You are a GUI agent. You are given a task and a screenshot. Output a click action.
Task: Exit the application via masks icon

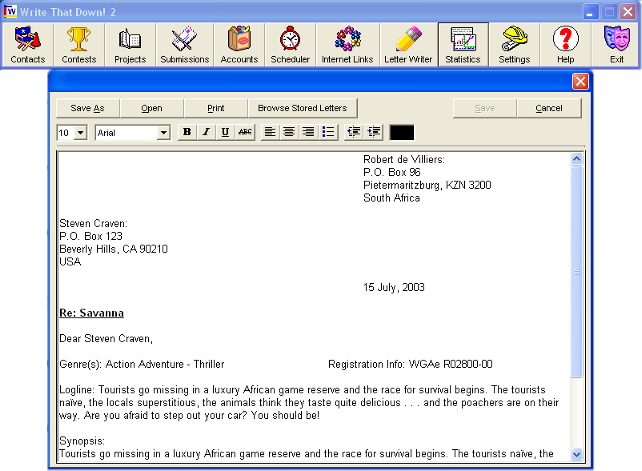(616, 45)
